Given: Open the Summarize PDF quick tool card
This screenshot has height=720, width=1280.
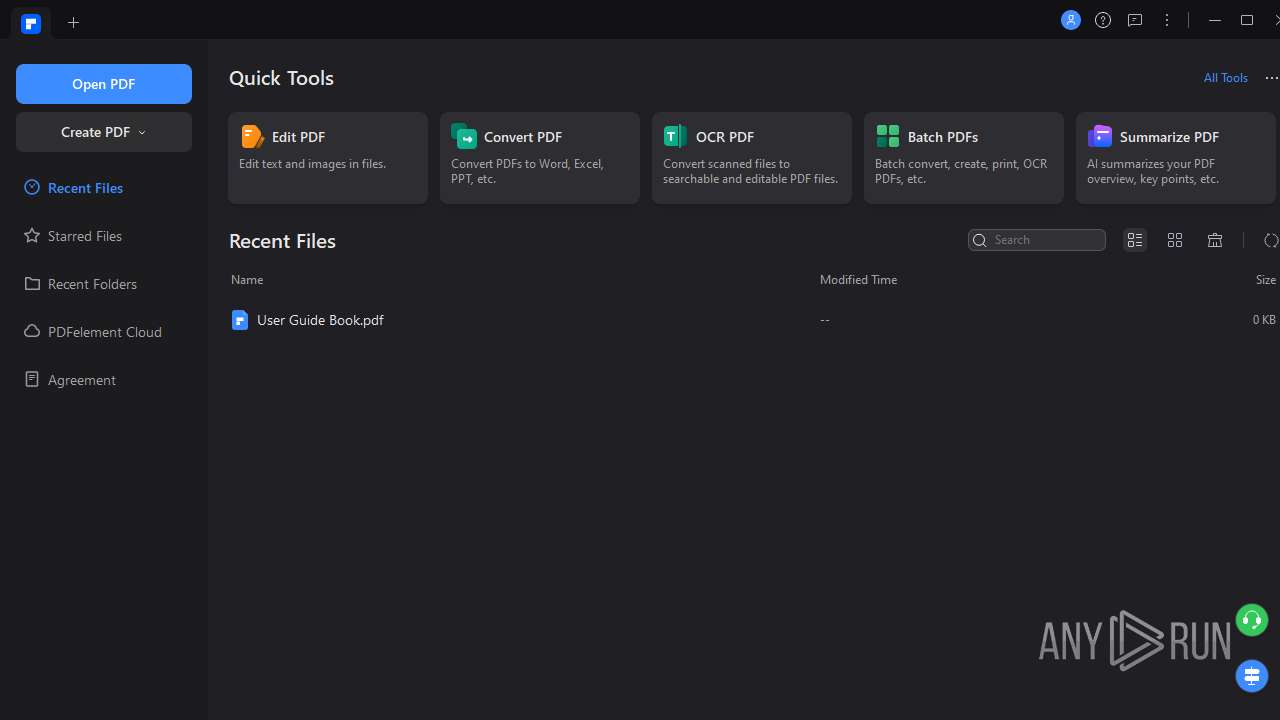Looking at the screenshot, I should [x=1176, y=158].
